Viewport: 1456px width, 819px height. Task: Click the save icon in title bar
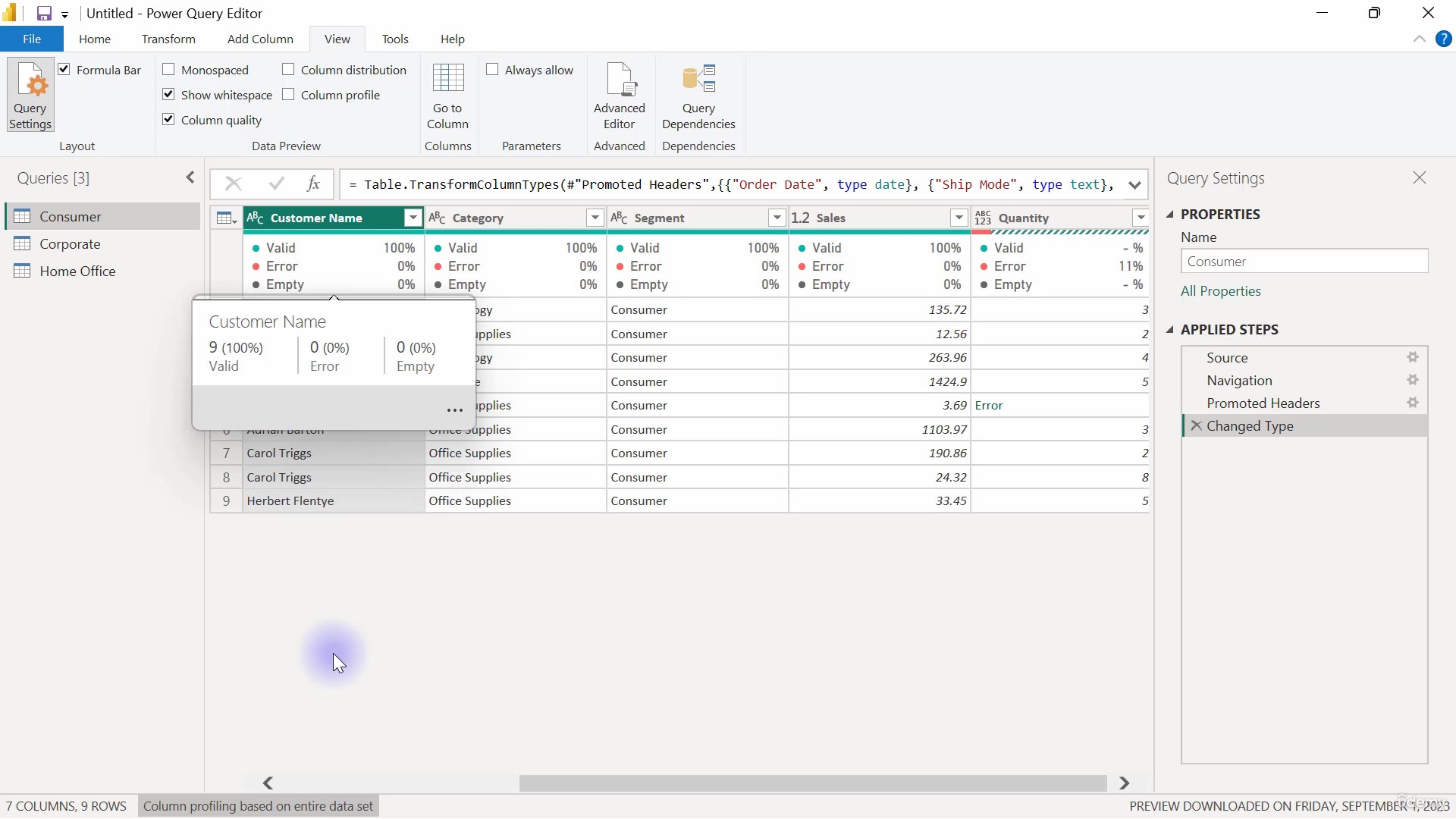point(44,14)
